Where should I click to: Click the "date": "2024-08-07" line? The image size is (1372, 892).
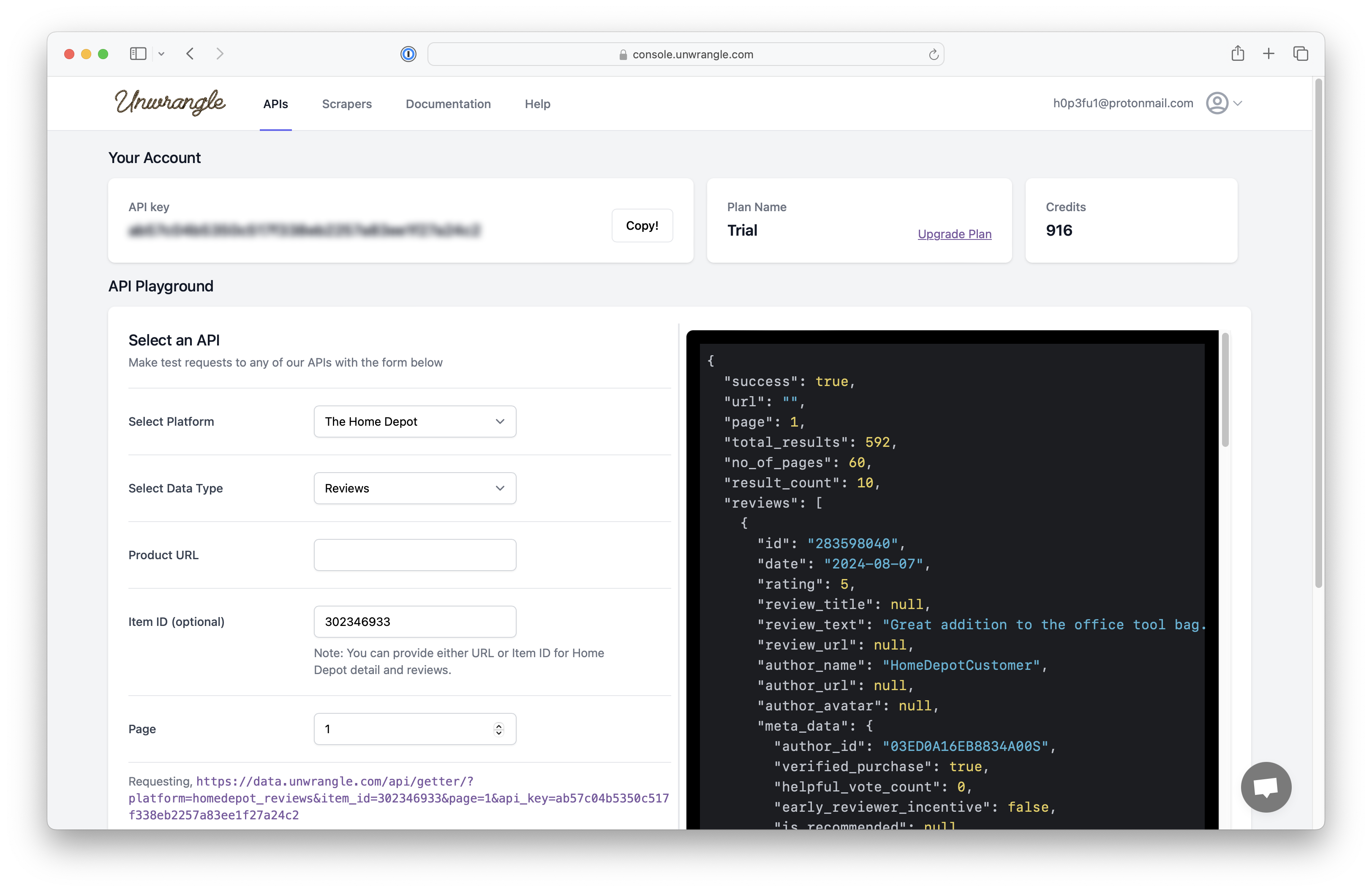click(844, 563)
